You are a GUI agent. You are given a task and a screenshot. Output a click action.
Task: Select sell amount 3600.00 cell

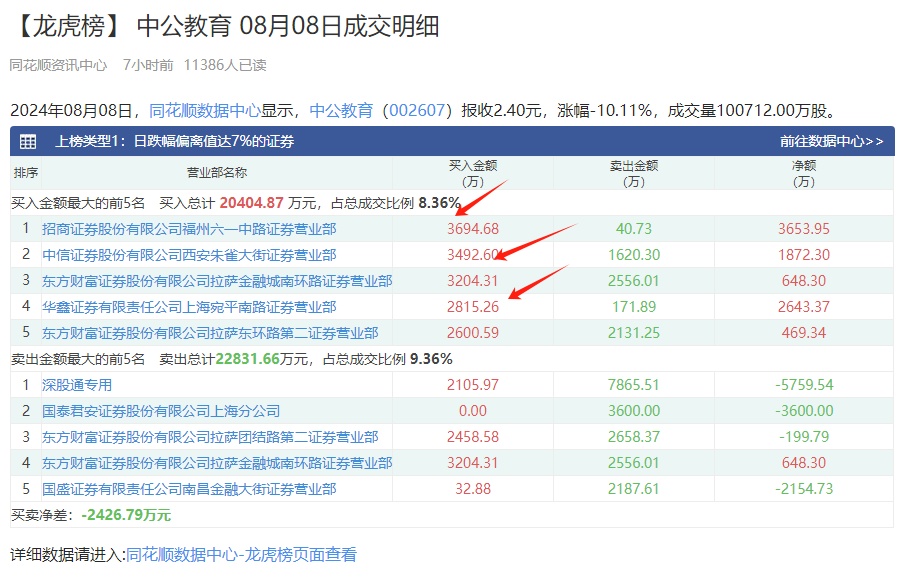[634, 411]
